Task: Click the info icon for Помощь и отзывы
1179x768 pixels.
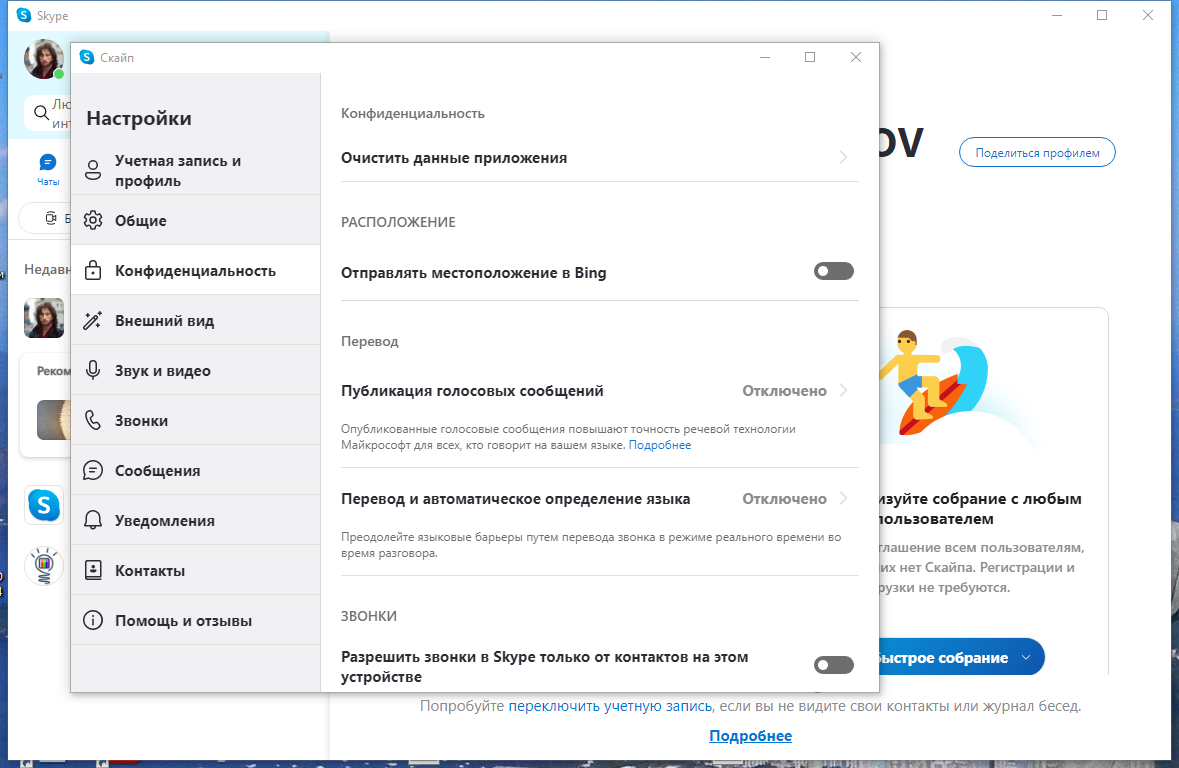Action: coord(93,621)
